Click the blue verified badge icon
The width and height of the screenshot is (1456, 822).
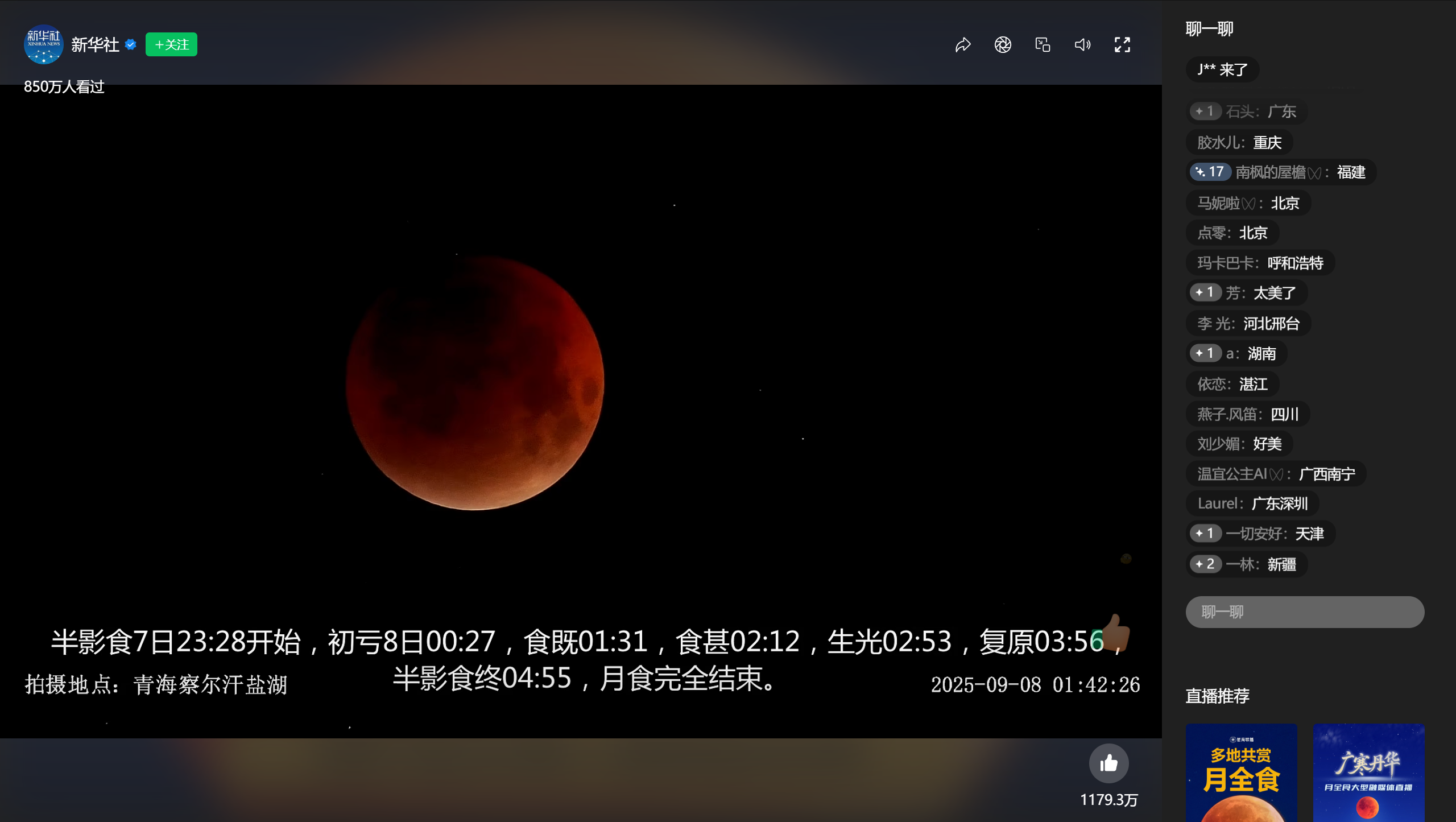click(131, 44)
